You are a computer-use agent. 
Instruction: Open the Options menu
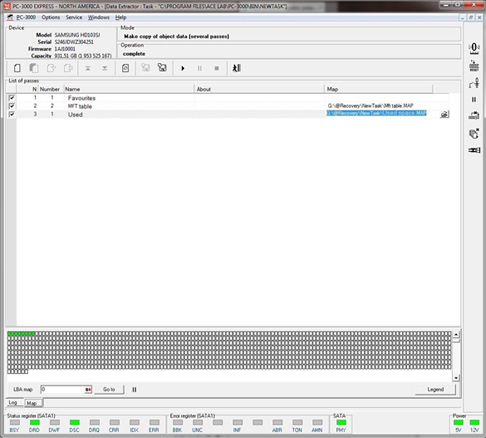(51, 17)
